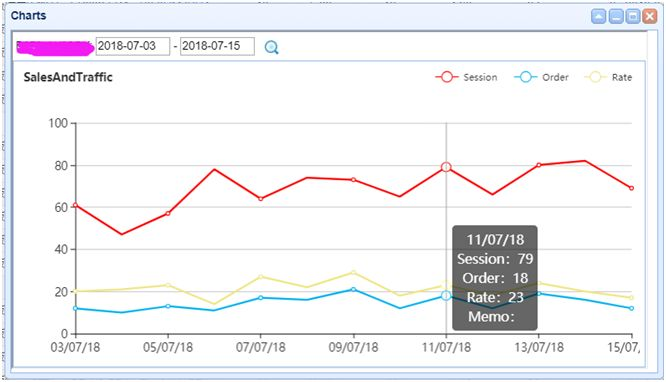Viewport: 666px width, 382px height.
Task: Maximize the Charts window
Action: coord(633,17)
